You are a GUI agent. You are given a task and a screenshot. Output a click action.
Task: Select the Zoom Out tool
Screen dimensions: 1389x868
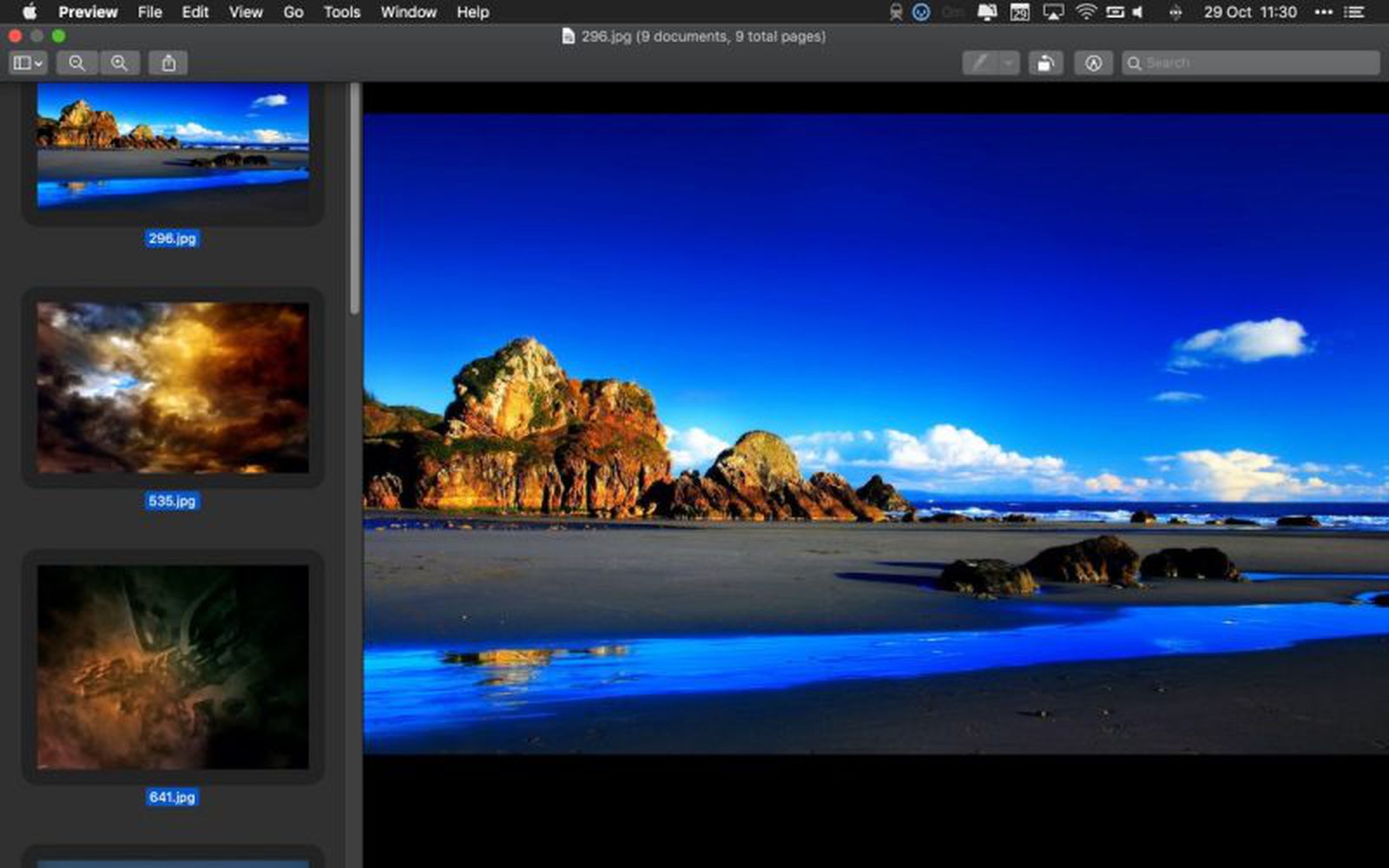78,62
